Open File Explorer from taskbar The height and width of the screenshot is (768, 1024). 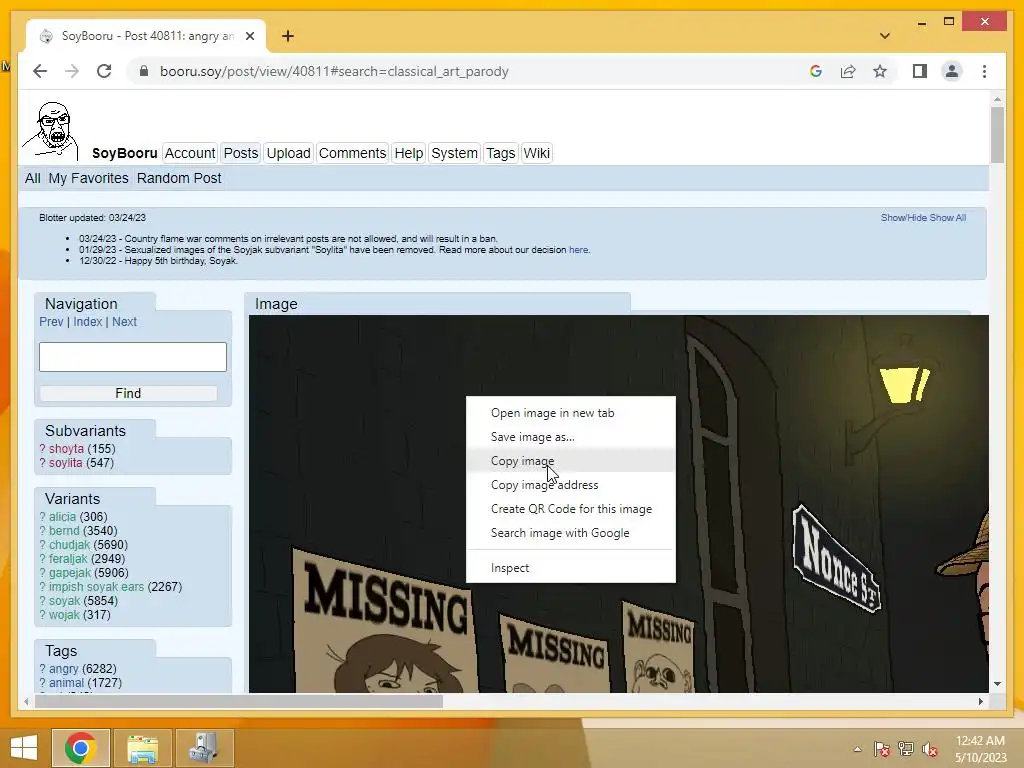tap(142, 747)
